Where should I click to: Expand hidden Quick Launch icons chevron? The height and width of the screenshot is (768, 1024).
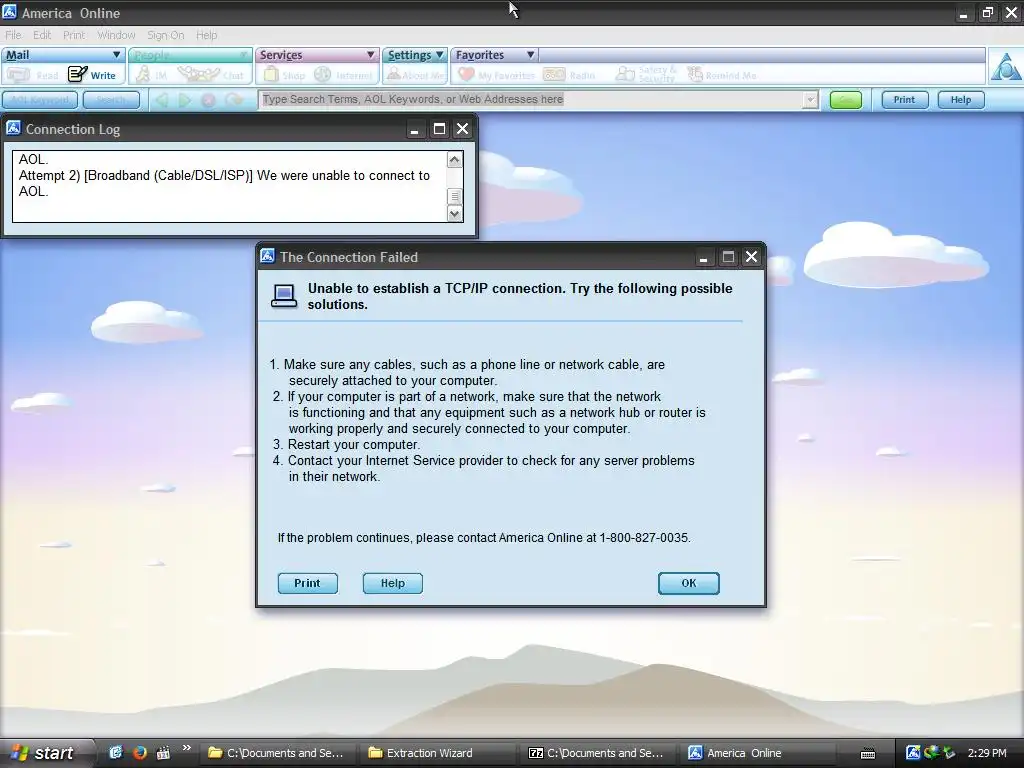tap(187, 748)
